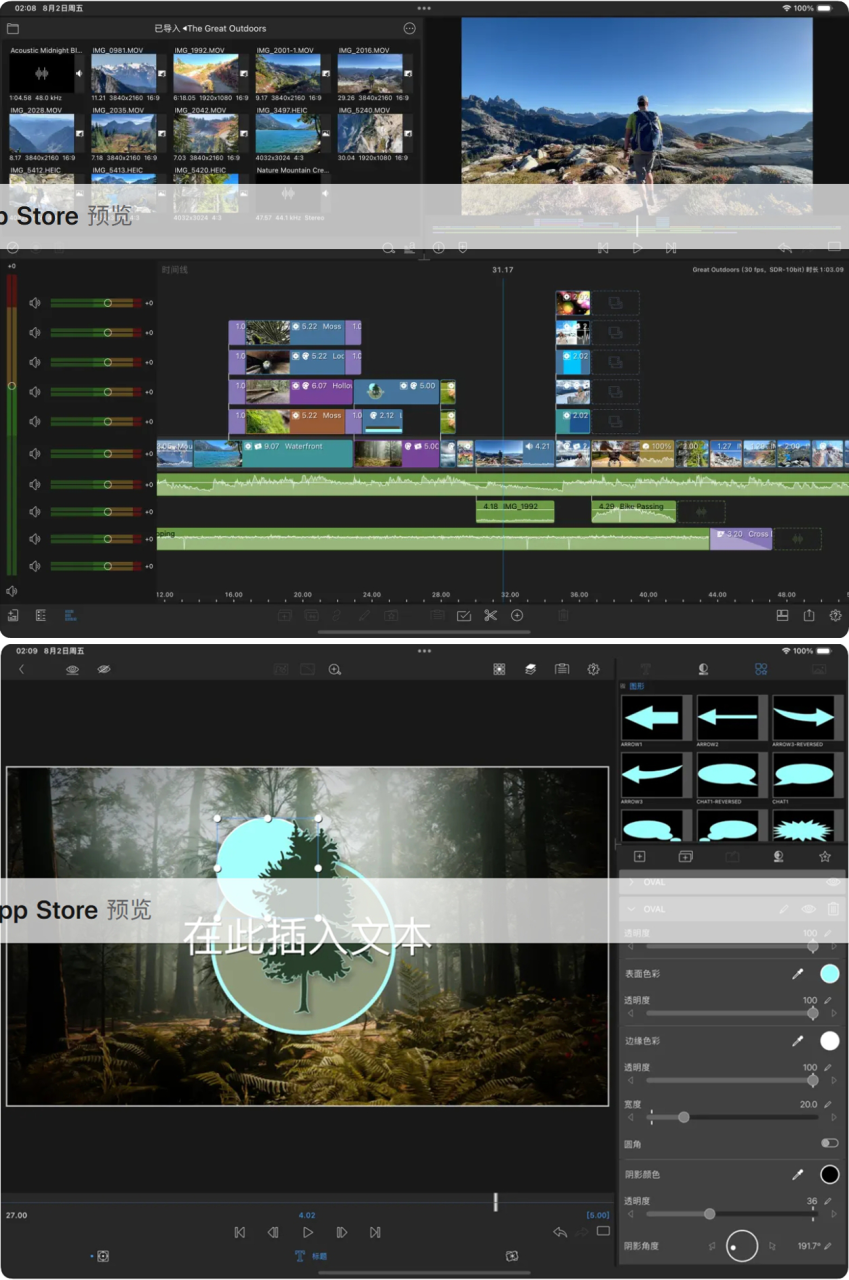Delete the selected OVAL layer with trash icon
The image size is (849, 1280).
pos(833,909)
